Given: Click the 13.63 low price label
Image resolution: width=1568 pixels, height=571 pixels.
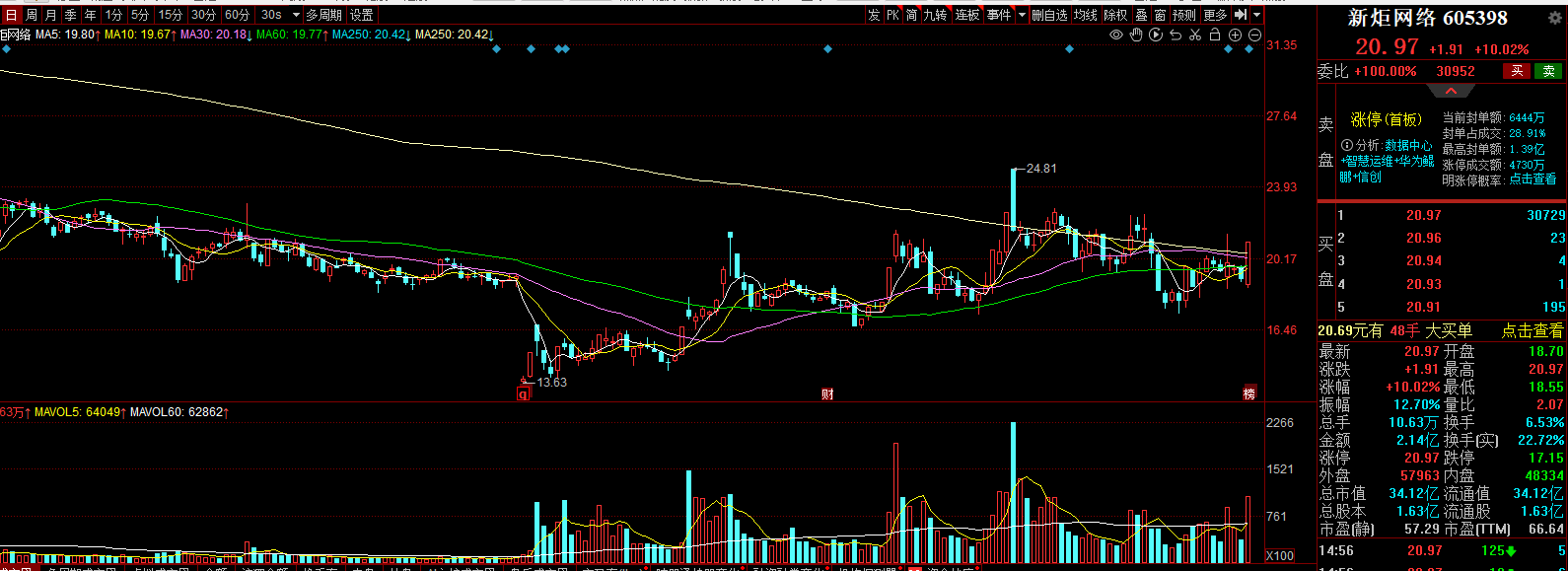Looking at the screenshot, I should [x=552, y=383].
